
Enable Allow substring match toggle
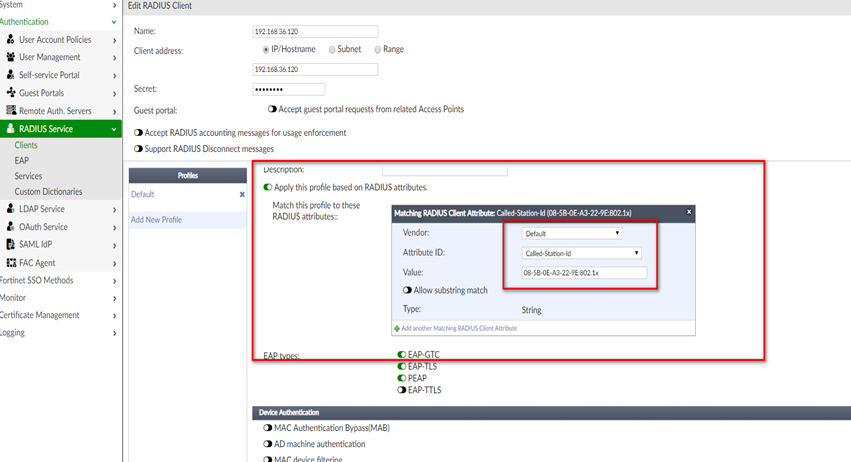click(x=408, y=290)
